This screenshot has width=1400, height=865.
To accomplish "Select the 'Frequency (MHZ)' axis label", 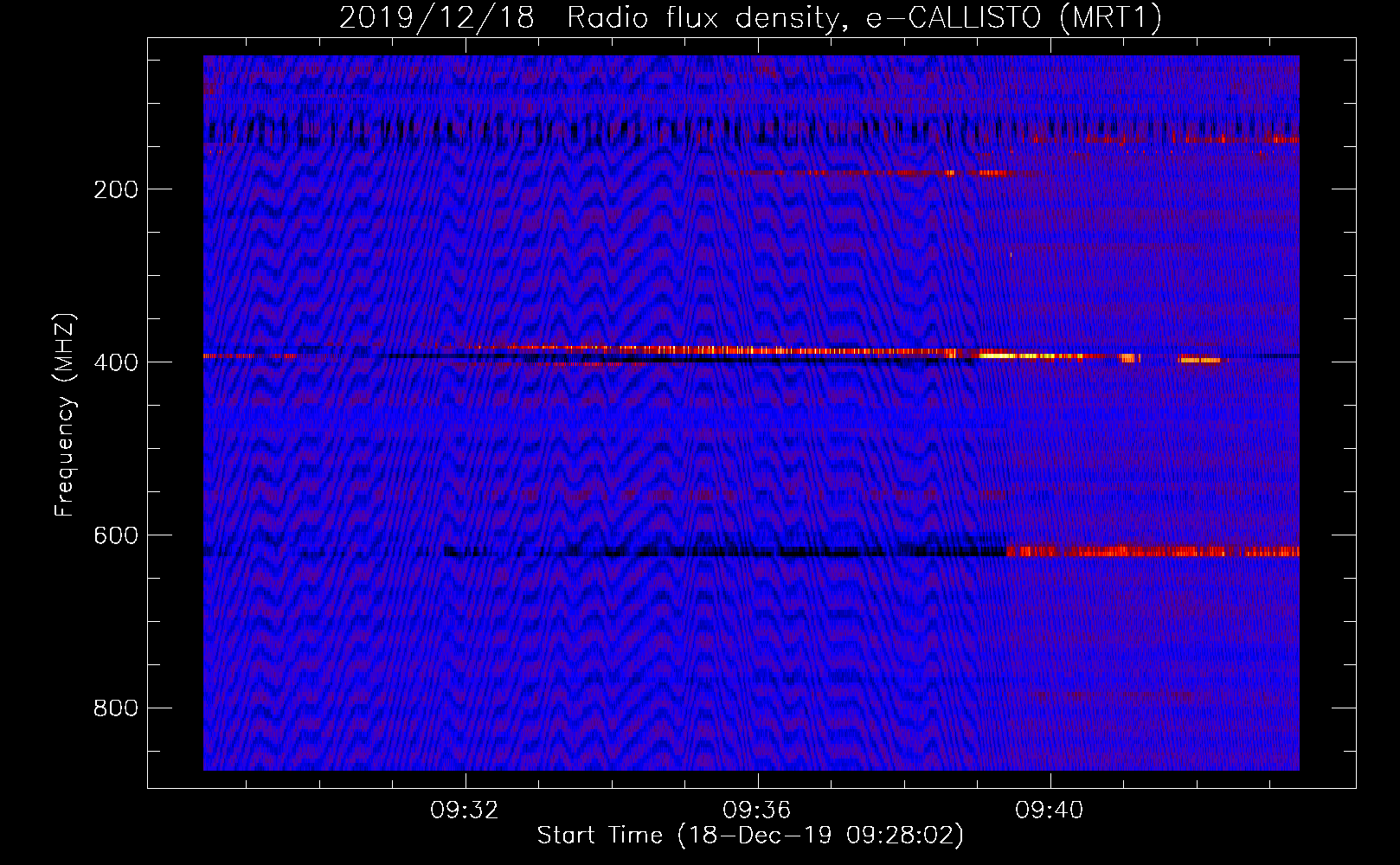I will (64, 414).
